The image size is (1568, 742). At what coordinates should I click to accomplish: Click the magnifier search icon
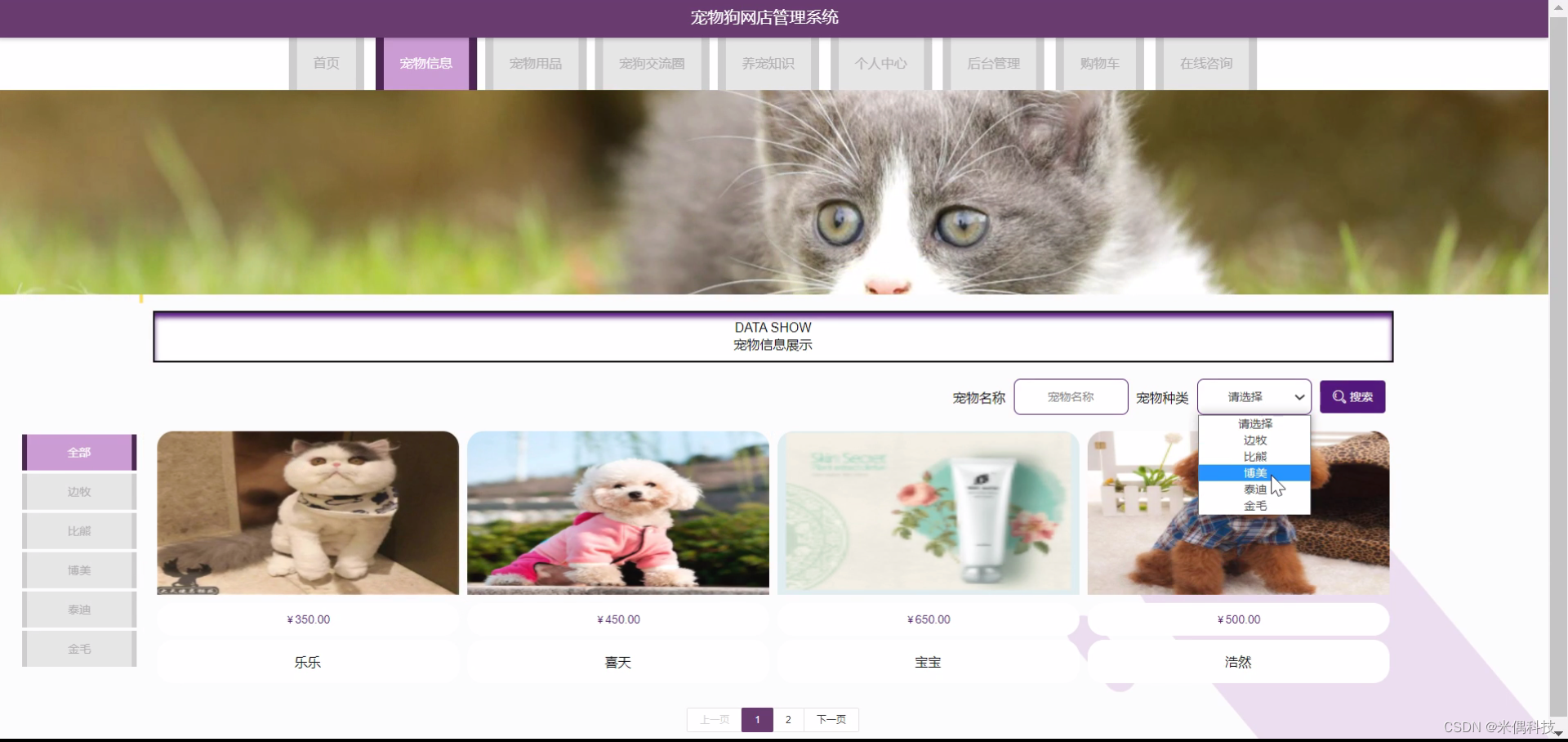1338,397
